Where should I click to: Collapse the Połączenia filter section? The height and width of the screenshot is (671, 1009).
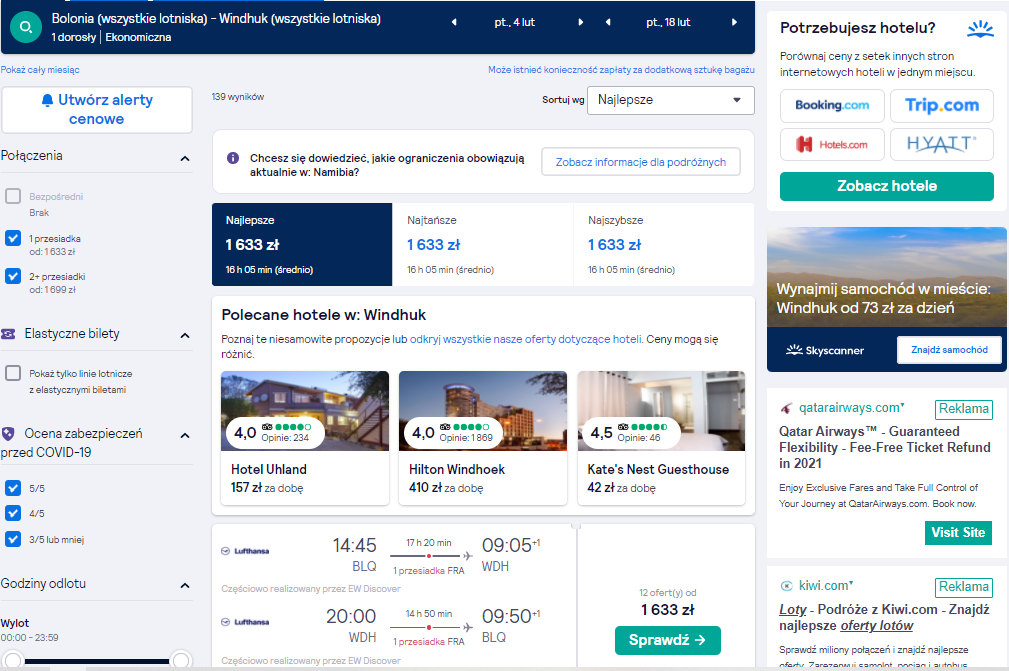pos(185,158)
